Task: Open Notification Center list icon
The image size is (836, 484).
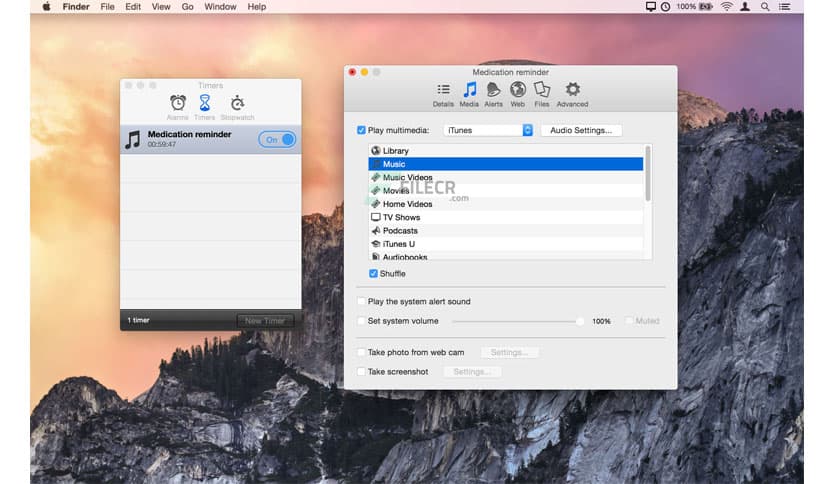Action: pos(784,6)
